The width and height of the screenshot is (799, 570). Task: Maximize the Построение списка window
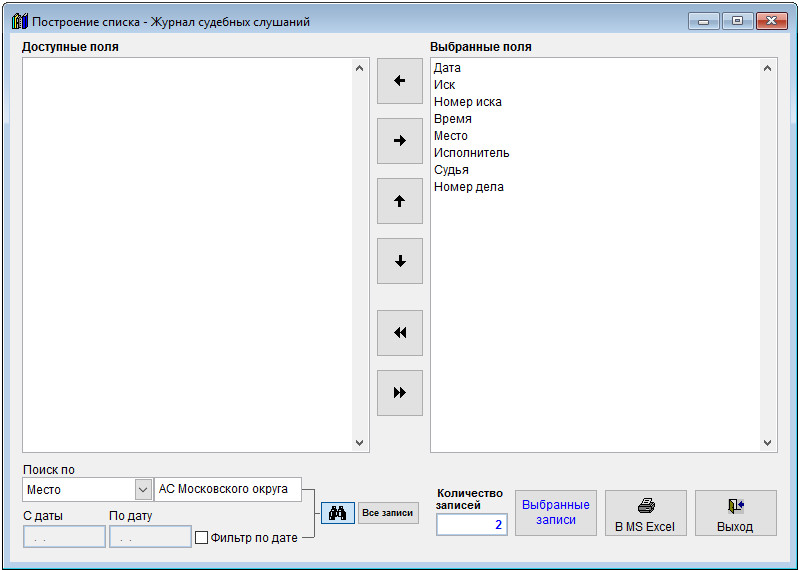(x=737, y=21)
